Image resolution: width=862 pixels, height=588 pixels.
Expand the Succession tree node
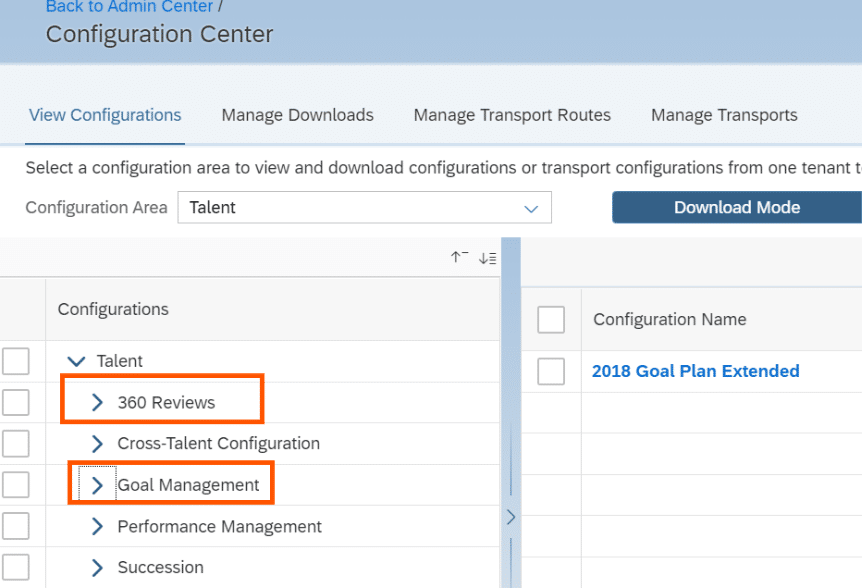pyautogui.click(x=97, y=567)
